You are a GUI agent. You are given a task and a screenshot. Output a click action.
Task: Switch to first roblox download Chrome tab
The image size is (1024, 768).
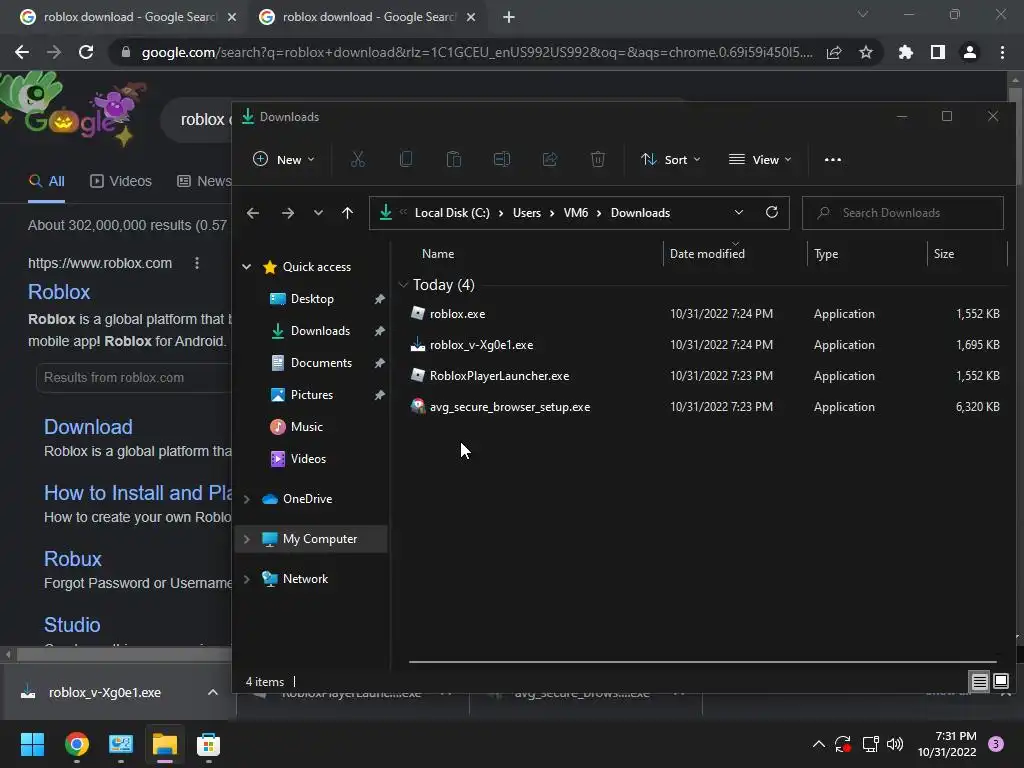click(128, 17)
